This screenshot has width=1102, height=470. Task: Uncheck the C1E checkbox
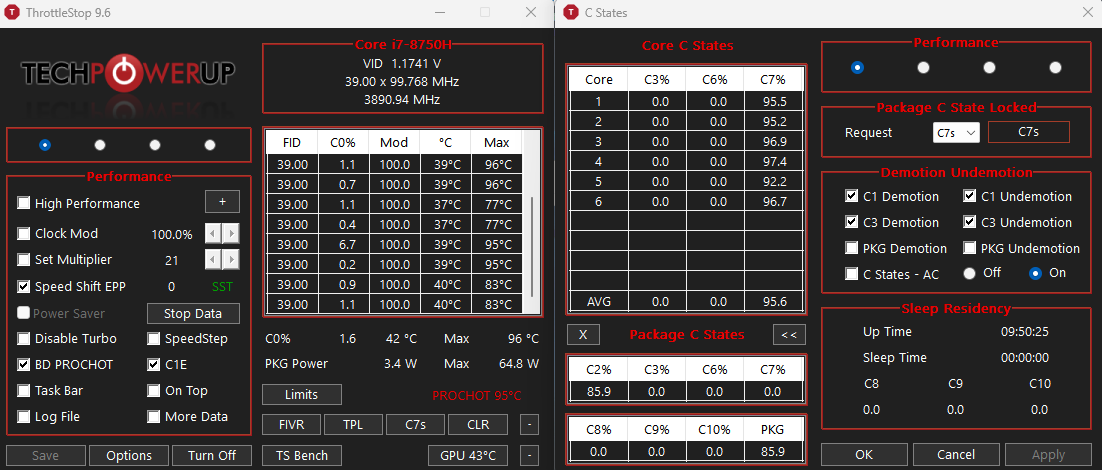click(154, 365)
